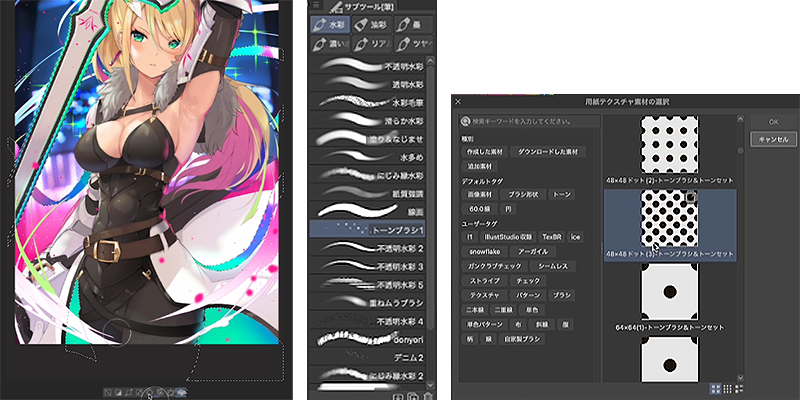Toggle the snowflake user tag
The image size is (800, 400).
click(x=484, y=252)
